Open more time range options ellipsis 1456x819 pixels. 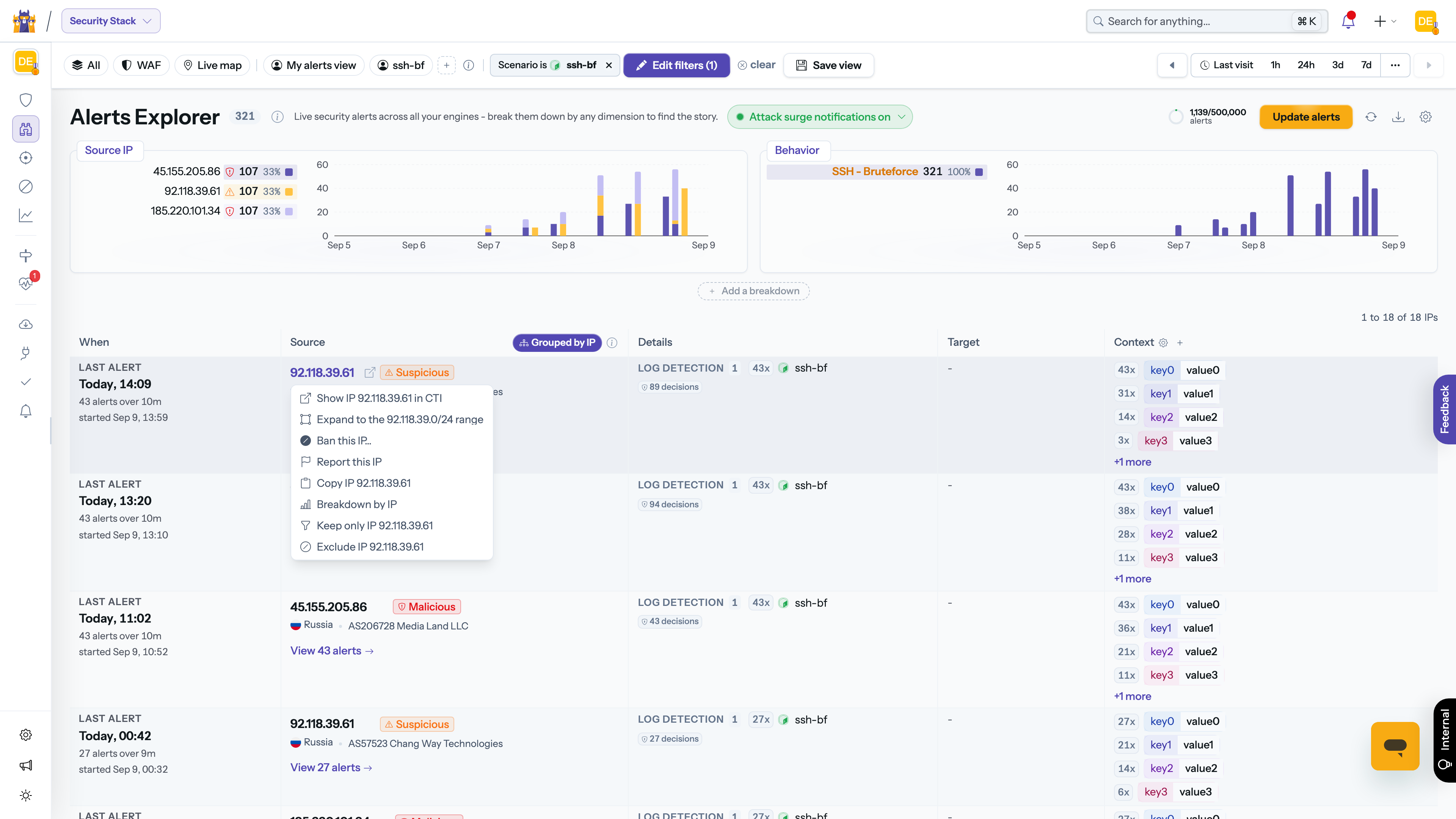pyautogui.click(x=1395, y=65)
